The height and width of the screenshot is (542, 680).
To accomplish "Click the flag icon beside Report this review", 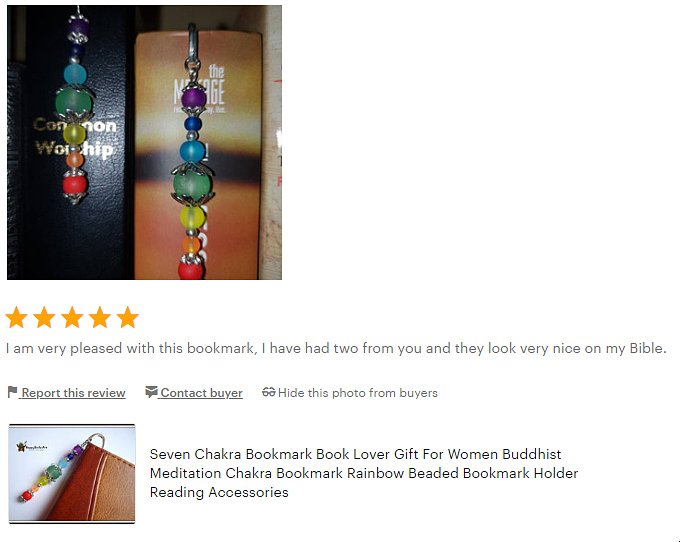I will pos(12,392).
